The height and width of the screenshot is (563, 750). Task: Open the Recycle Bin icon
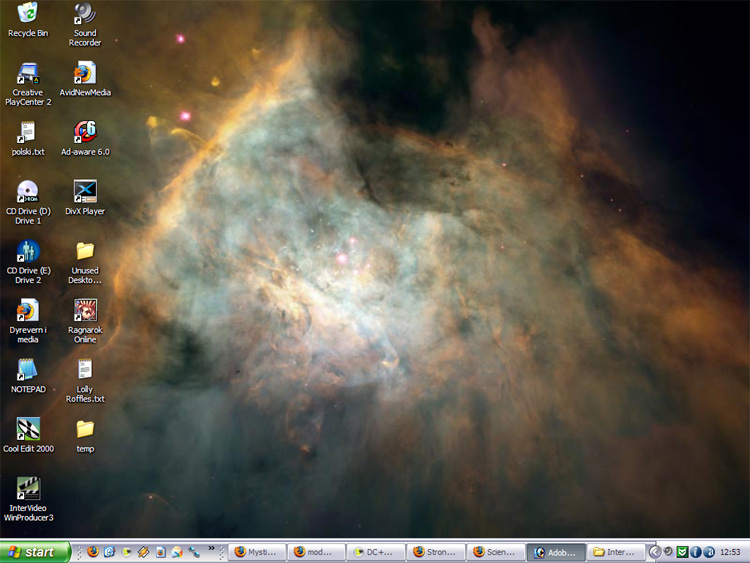click(28, 14)
